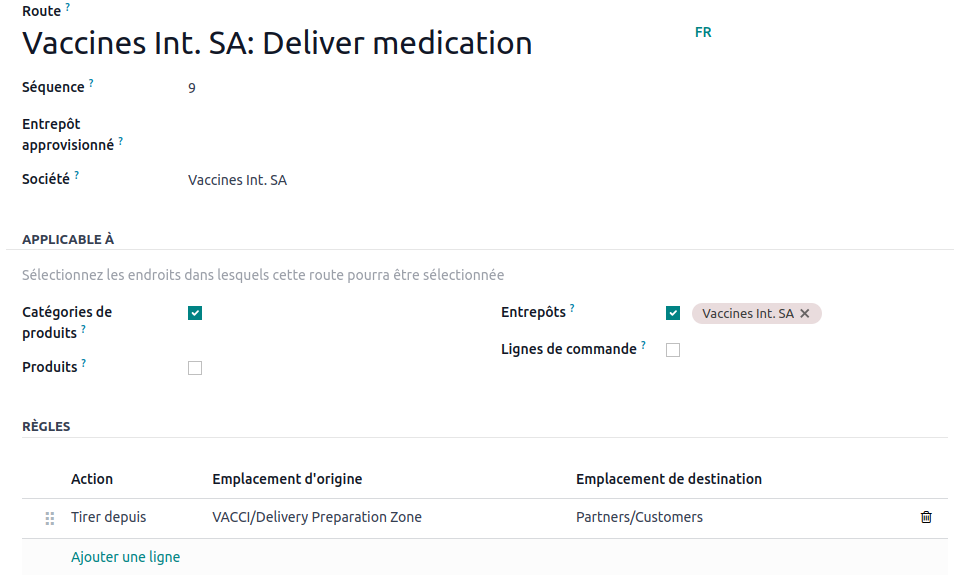
Task: Remove the Vaccines Int. SA warehouse tag
Action: pyautogui.click(x=805, y=314)
